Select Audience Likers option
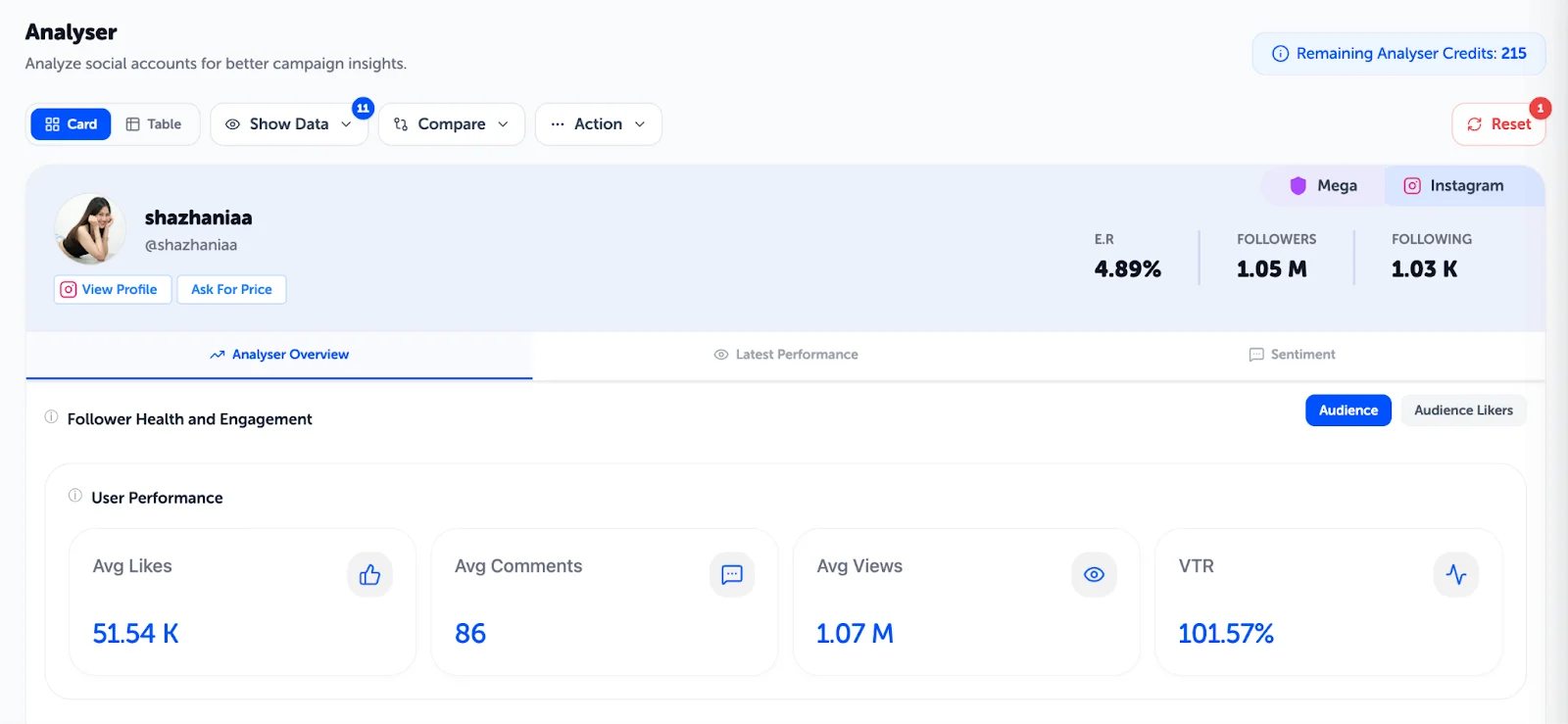The height and width of the screenshot is (724, 1568). coord(1462,410)
